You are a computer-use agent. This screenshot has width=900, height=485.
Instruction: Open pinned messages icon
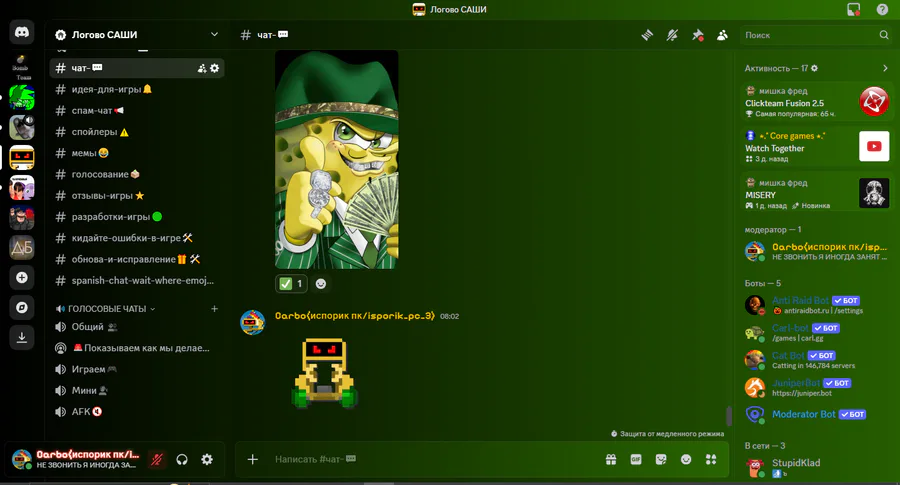tap(697, 35)
